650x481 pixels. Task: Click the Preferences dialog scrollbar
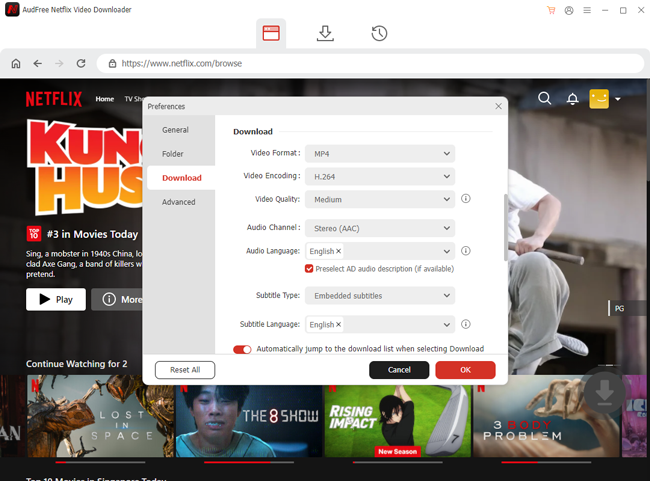coord(505,227)
